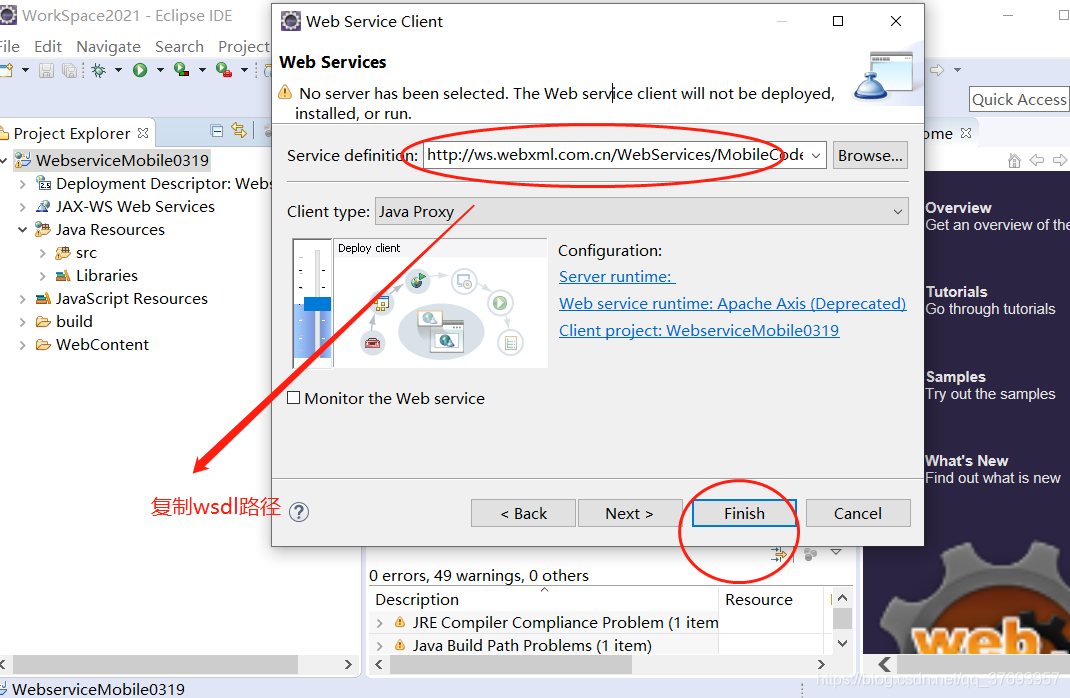This screenshot has height=698, width=1070.
Task: Open dropdown next to External Tools icon
Action: [244, 70]
